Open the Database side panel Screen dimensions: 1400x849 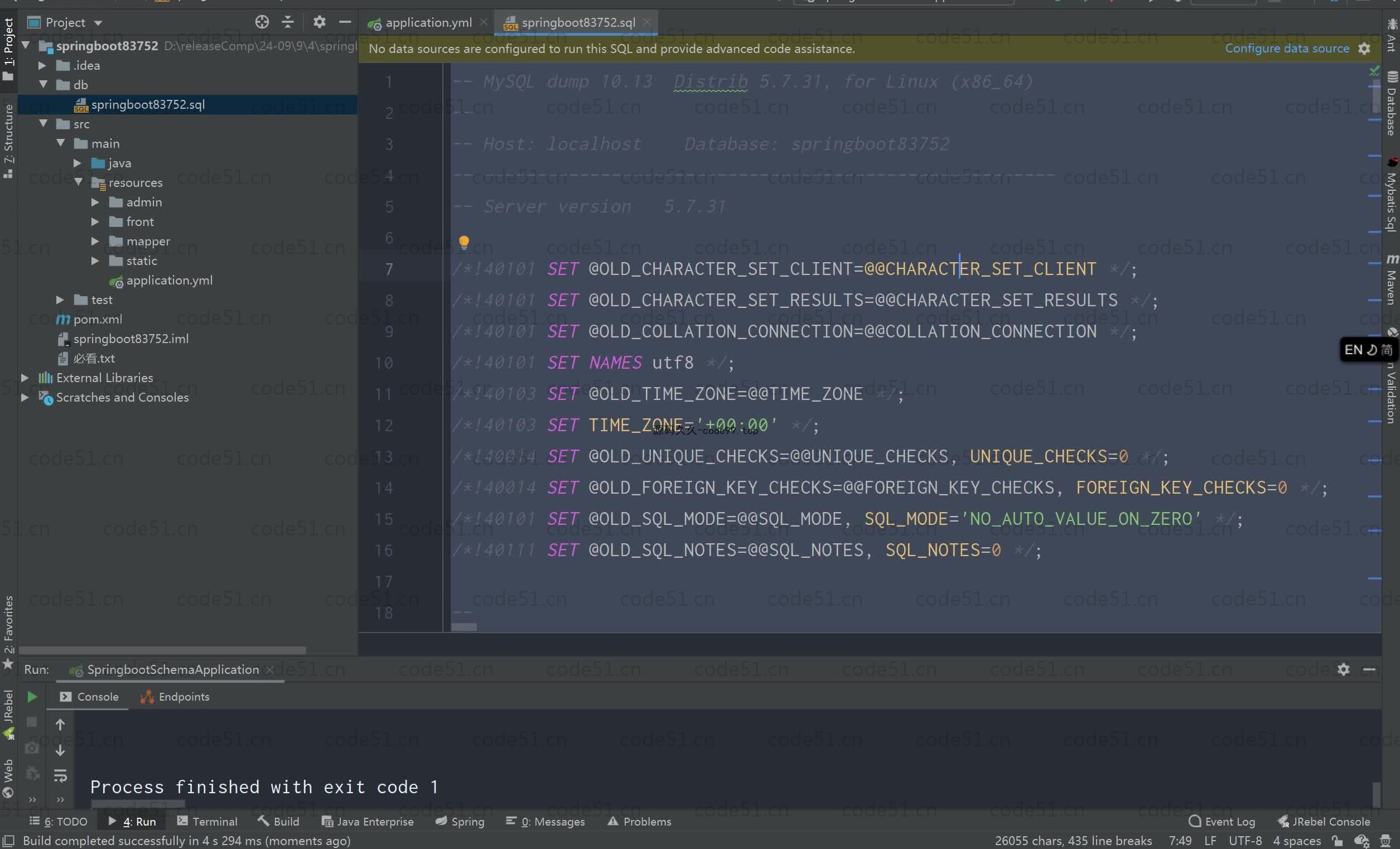[x=1392, y=103]
